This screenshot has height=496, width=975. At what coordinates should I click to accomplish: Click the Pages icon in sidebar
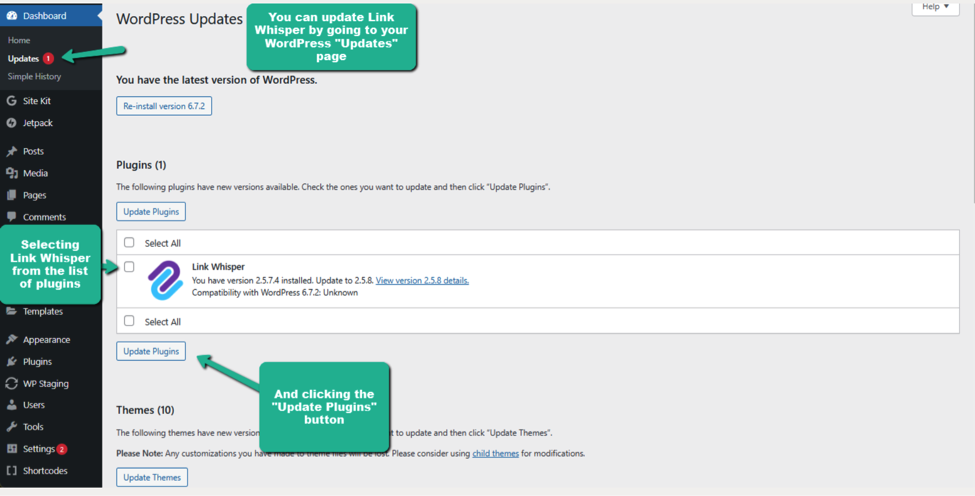[11, 195]
